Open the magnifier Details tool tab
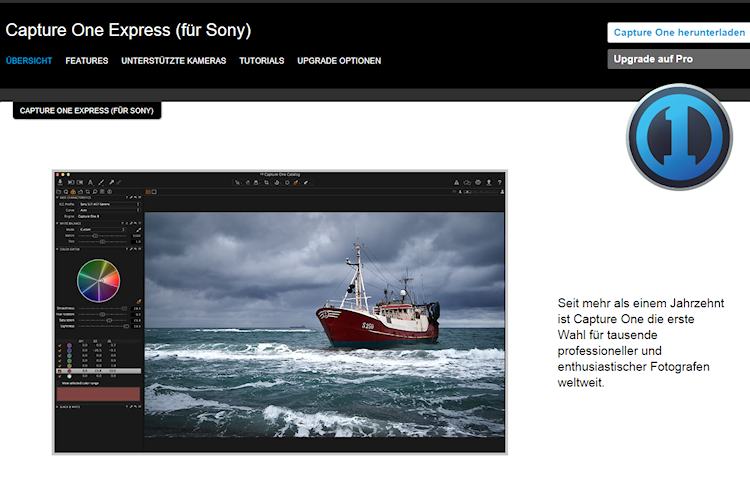 pyautogui.click(x=95, y=192)
